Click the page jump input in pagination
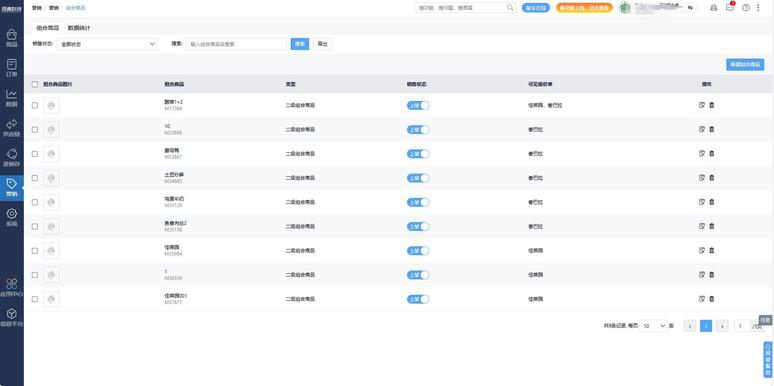The height and width of the screenshot is (386, 774). click(x=742, y=326)
